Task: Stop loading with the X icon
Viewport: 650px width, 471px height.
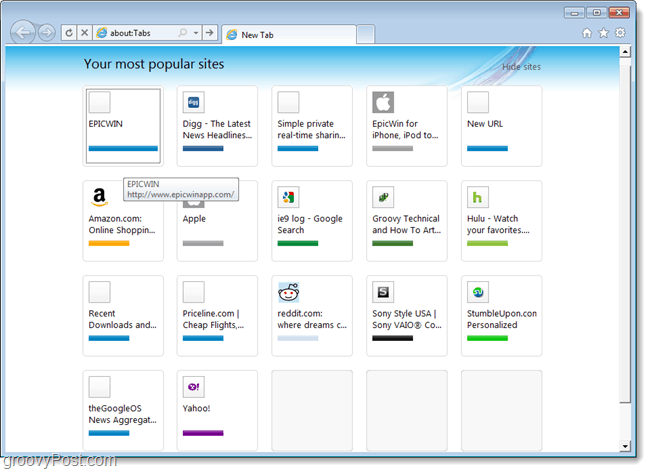Action: (x=84, y=32)
